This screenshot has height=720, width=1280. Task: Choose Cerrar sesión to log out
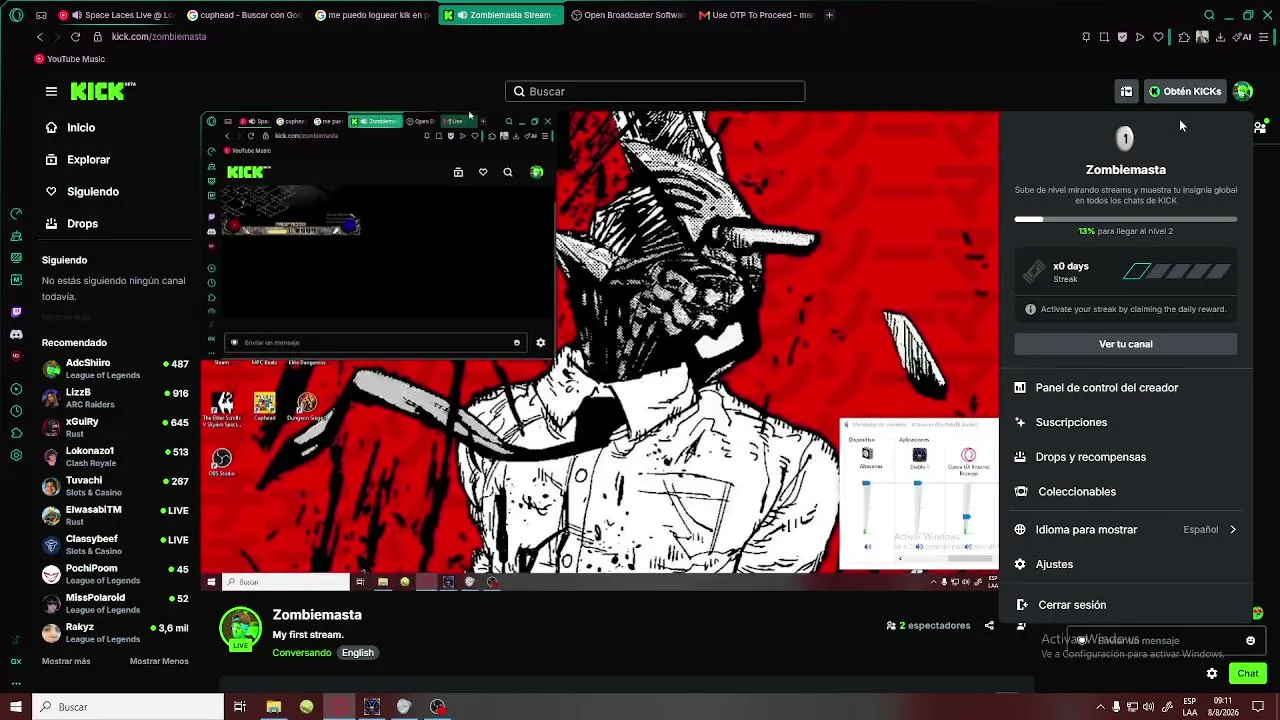click(1126, 605)
